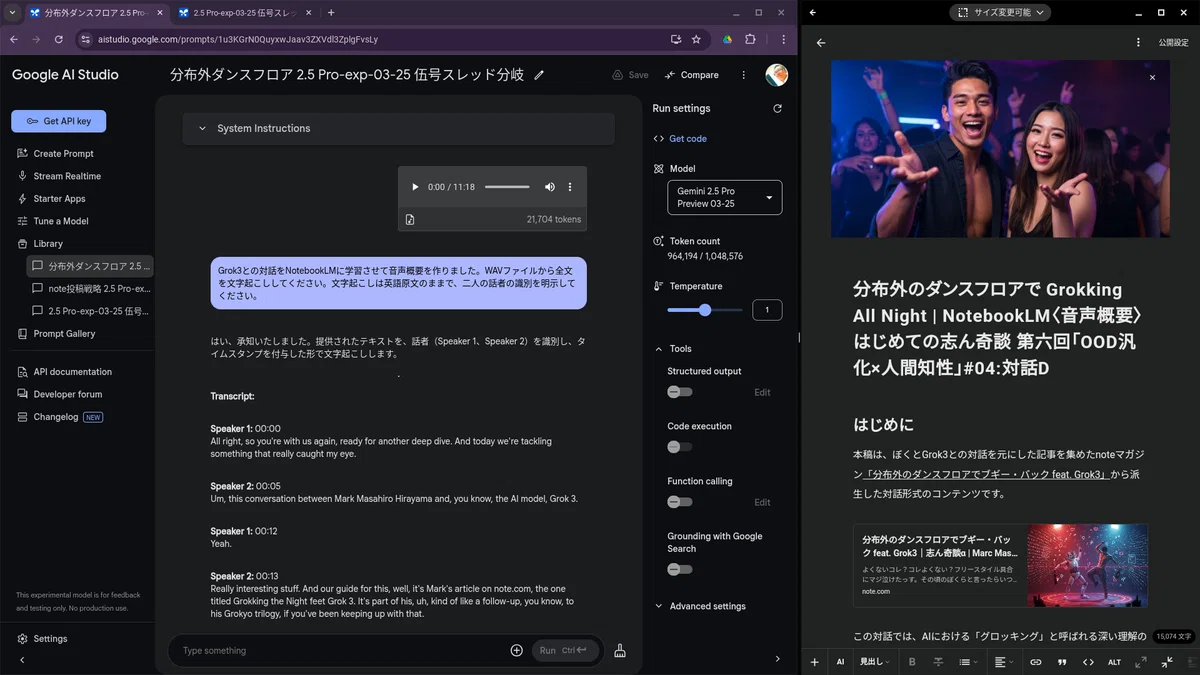1200x675 pixels.
Task: Open the Chrome tab search dropdown
Action: coord(13,13)
